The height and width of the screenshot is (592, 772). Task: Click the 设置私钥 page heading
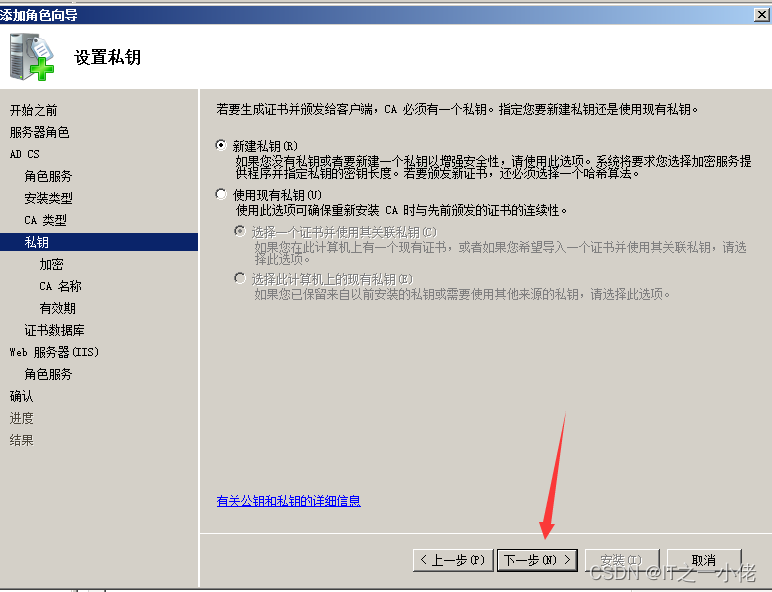click(107, 57)
